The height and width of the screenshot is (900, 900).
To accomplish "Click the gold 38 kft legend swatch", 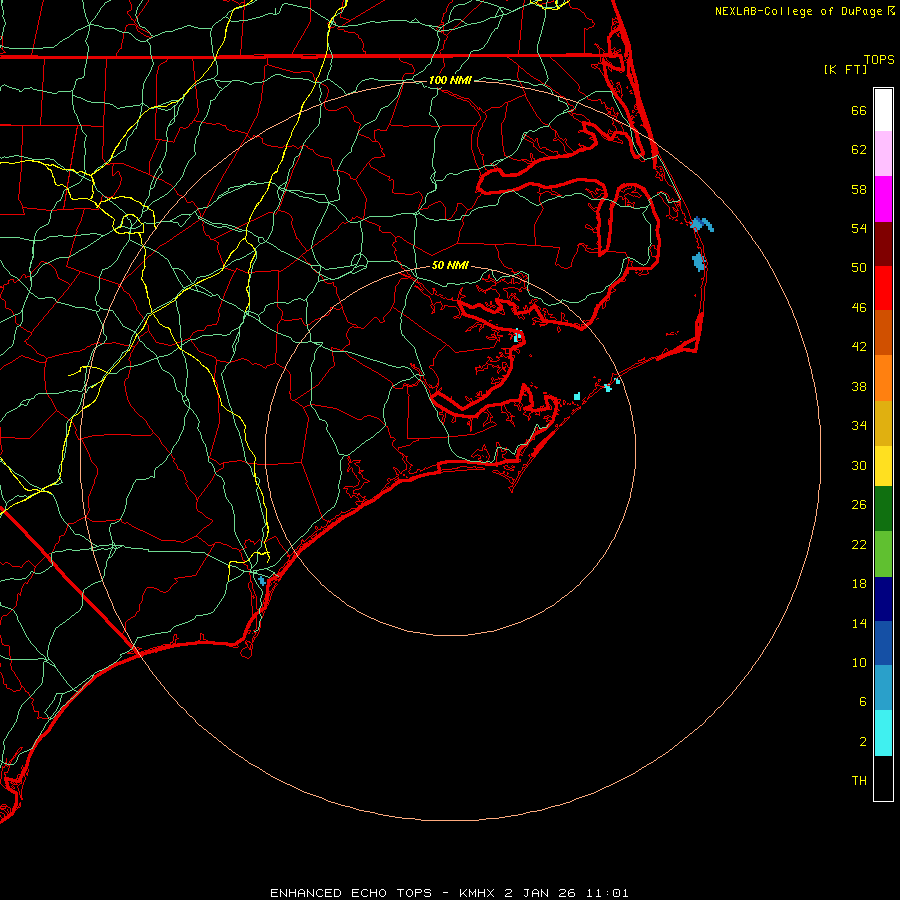I will click(x=883, y=422).
